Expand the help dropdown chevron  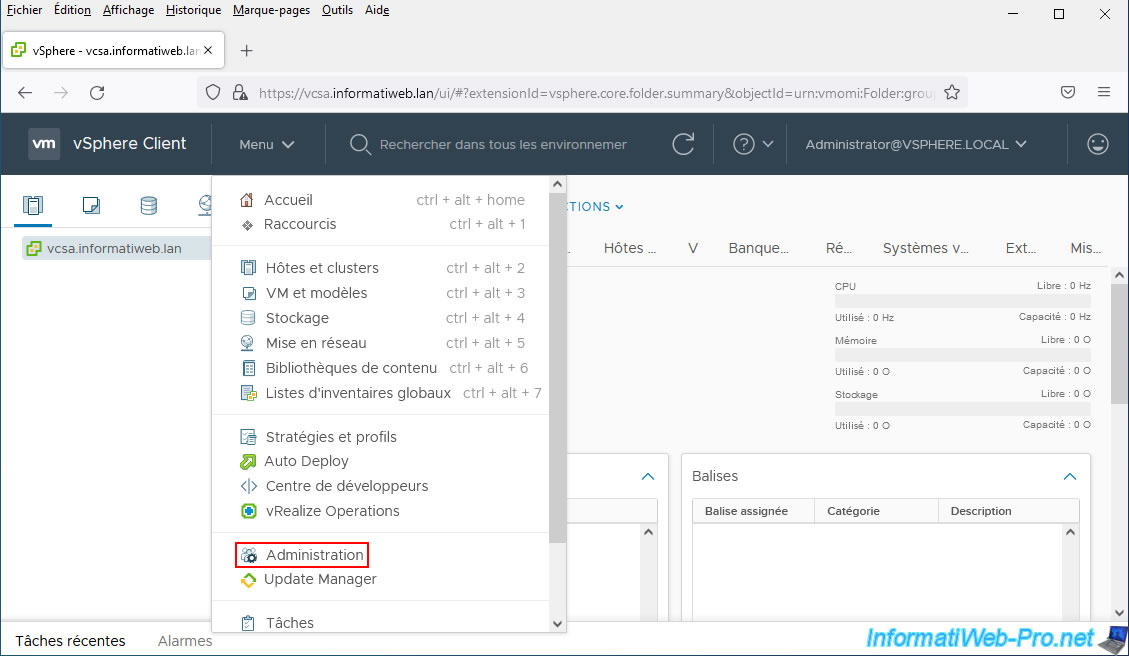point(768,144)
